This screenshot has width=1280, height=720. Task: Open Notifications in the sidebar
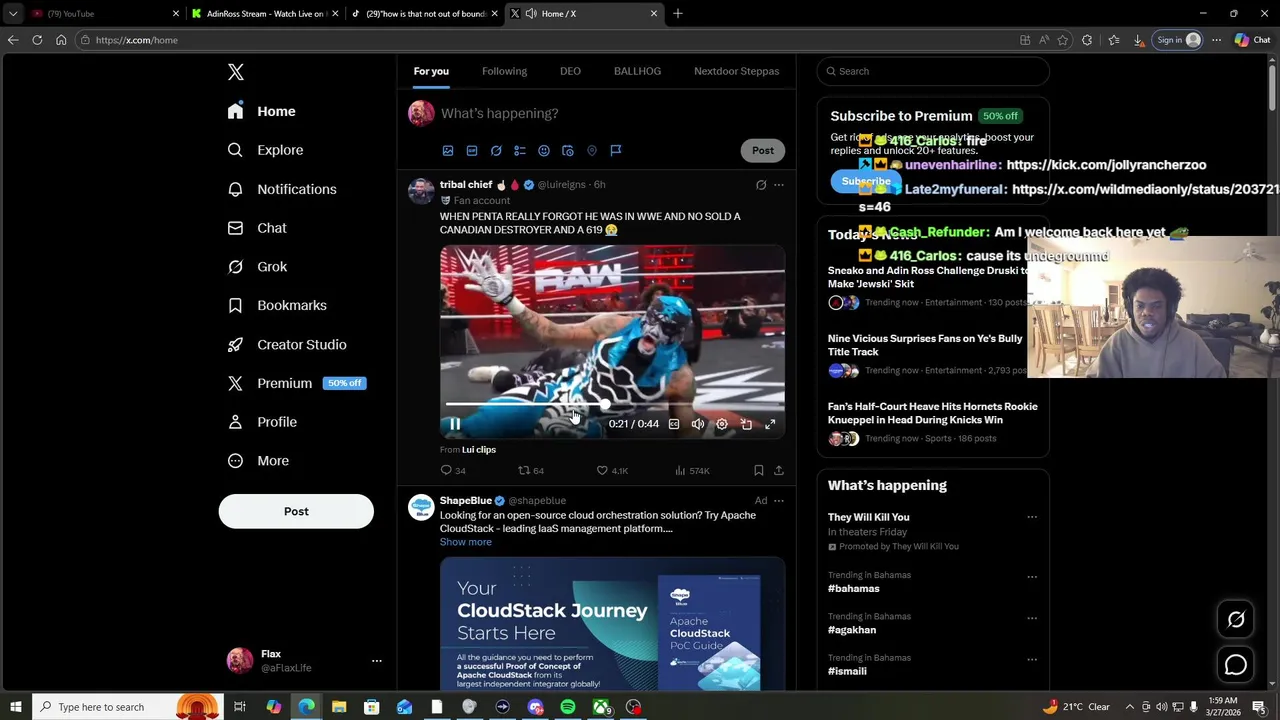click(x=282, y=189)
